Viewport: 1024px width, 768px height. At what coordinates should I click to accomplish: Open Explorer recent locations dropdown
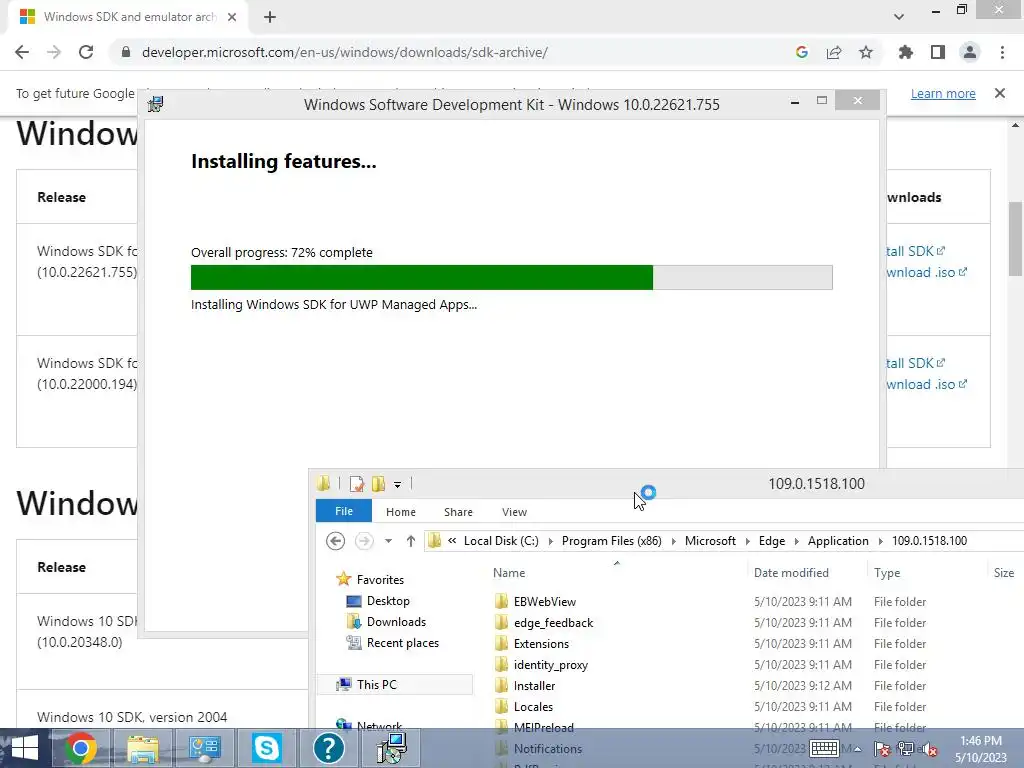point(389,541)
